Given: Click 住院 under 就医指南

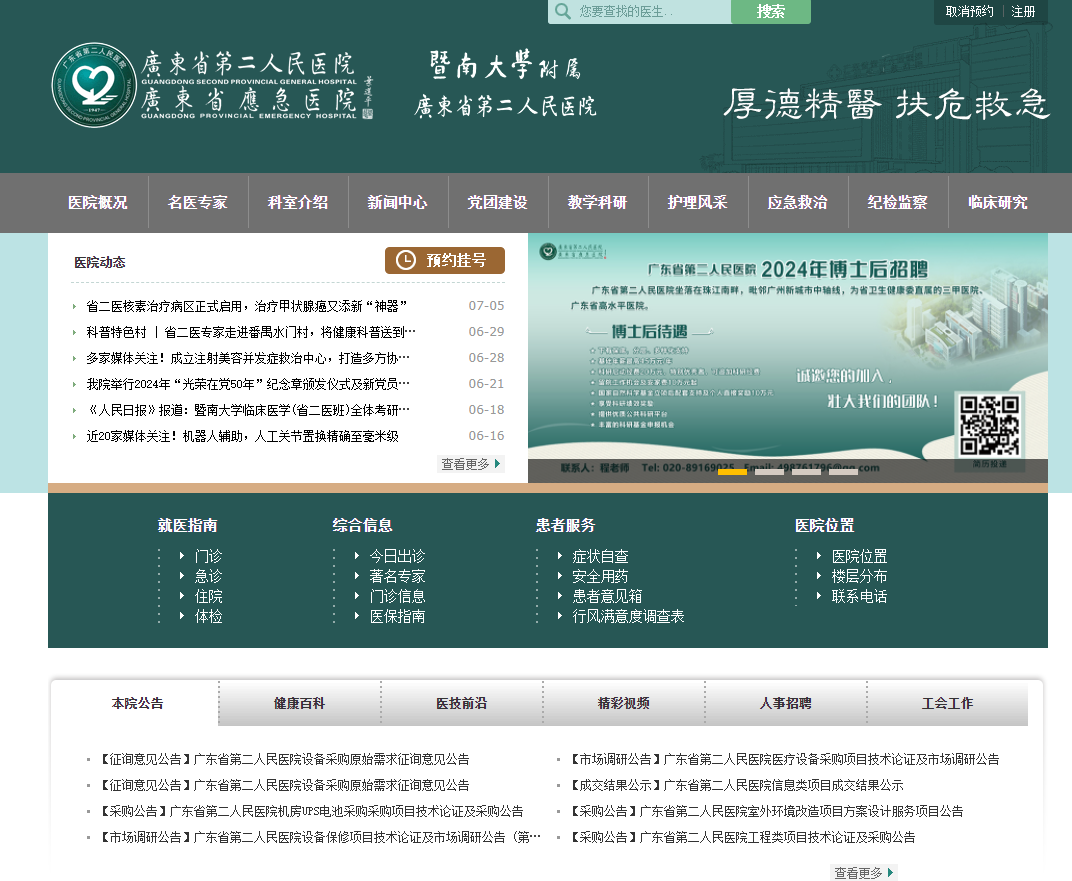Looking at the screenshot, I should click(209, 596).
